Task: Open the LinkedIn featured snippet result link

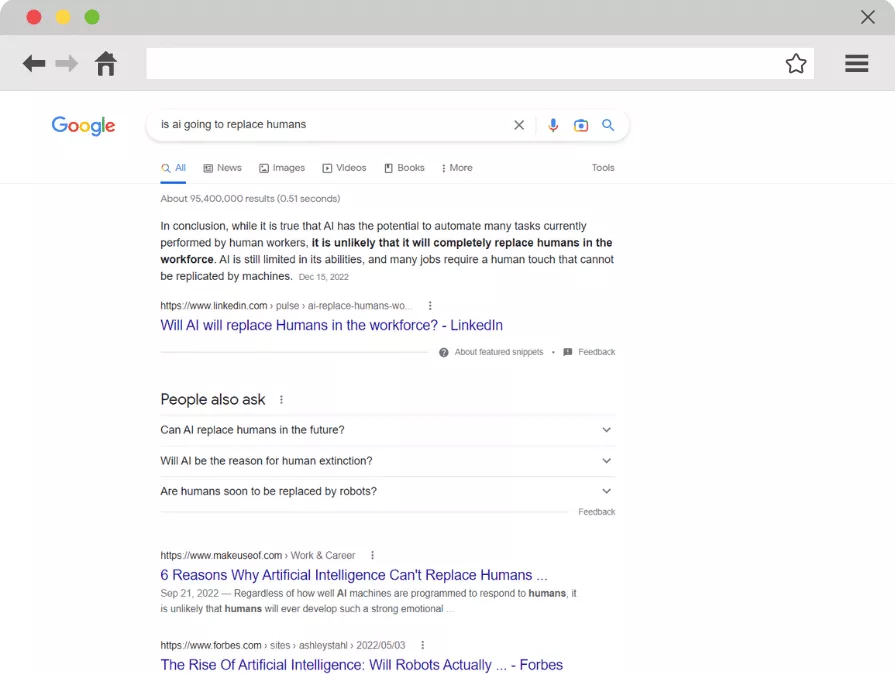Action: point(331,325)
